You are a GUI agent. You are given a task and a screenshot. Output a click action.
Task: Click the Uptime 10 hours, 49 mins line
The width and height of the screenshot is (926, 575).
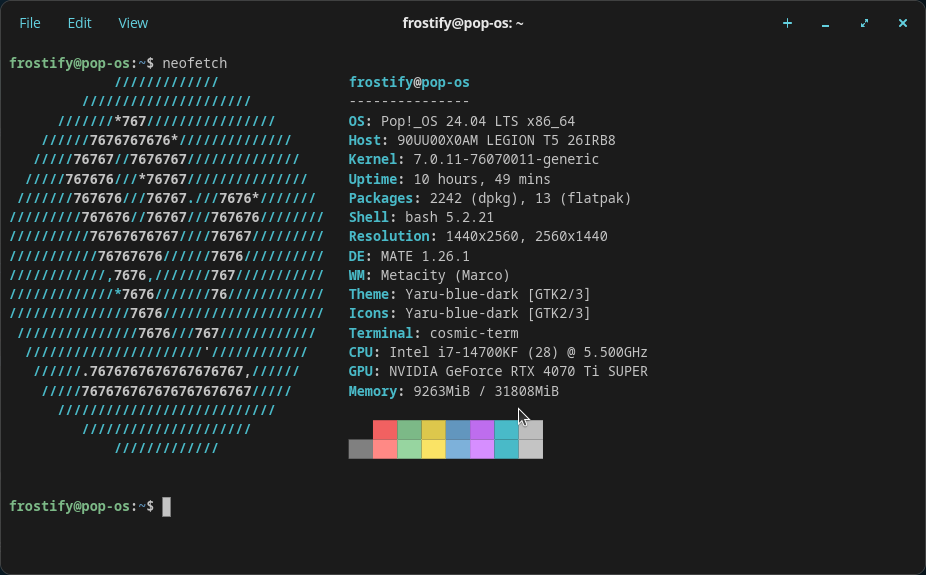tap(449, 179)
